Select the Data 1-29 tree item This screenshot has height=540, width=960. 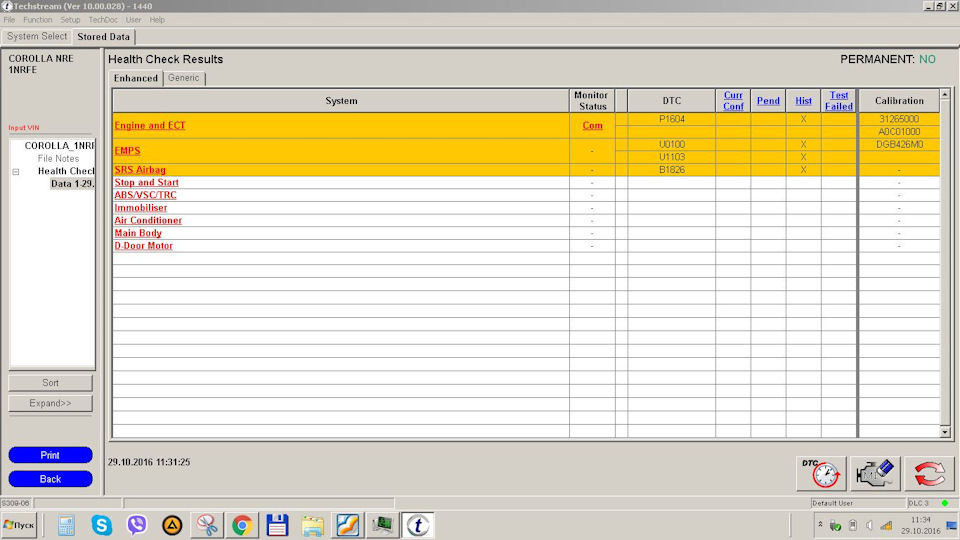pyautogui.click(x=72, y=184)
